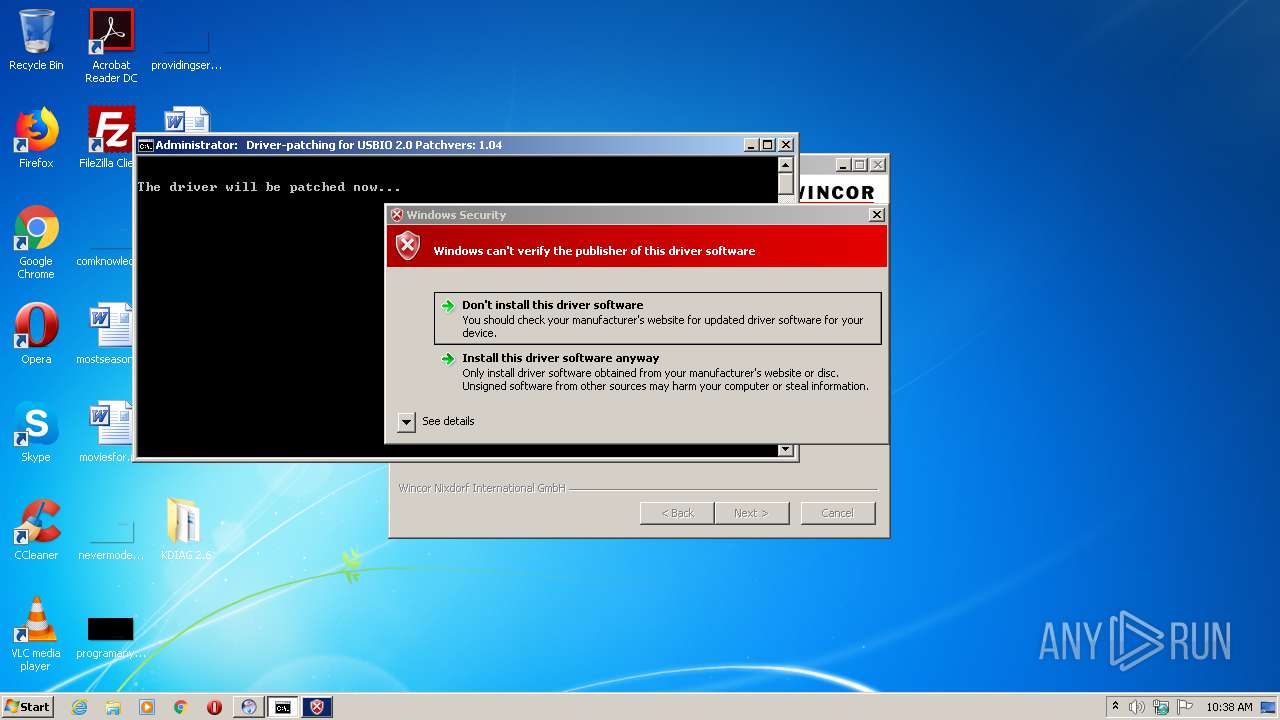
Task: Click the volume tray icon
Action: [x=1137, y=707]
